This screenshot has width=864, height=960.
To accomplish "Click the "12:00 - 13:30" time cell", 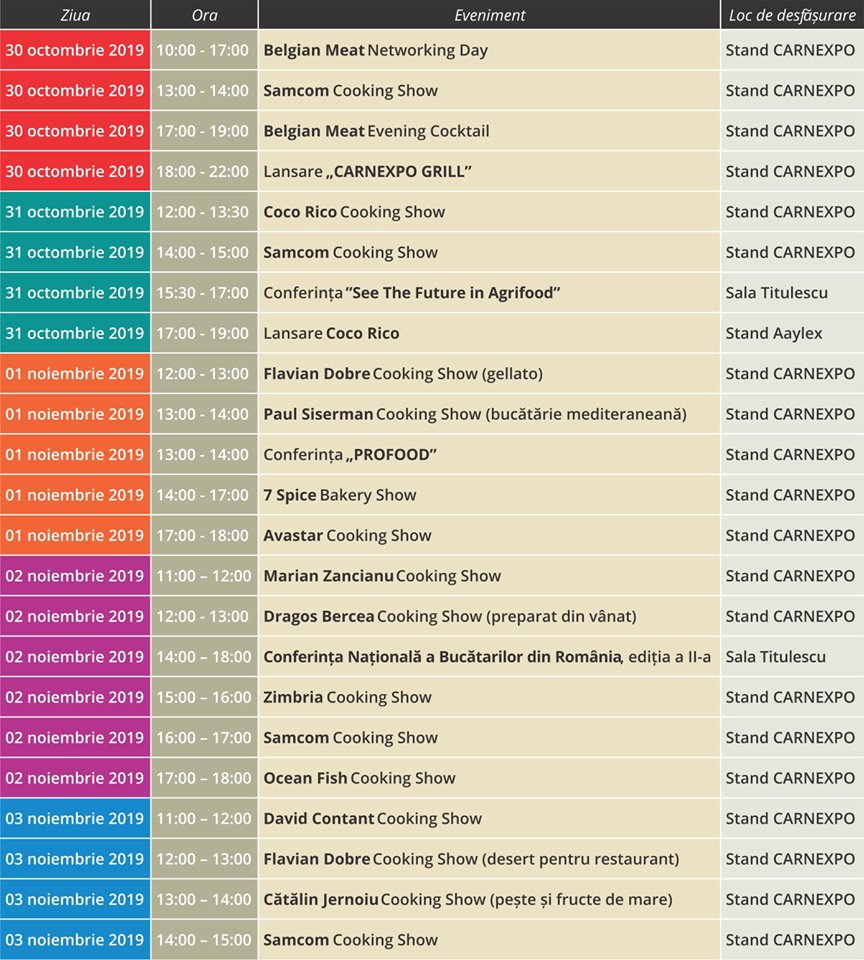I will pos(204,212).
